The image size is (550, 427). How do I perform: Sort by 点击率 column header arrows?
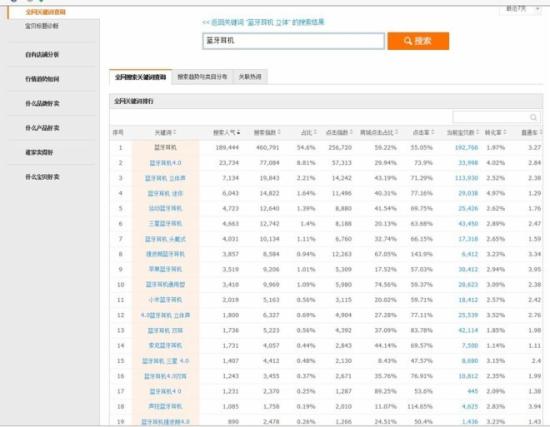coord(433,132)
